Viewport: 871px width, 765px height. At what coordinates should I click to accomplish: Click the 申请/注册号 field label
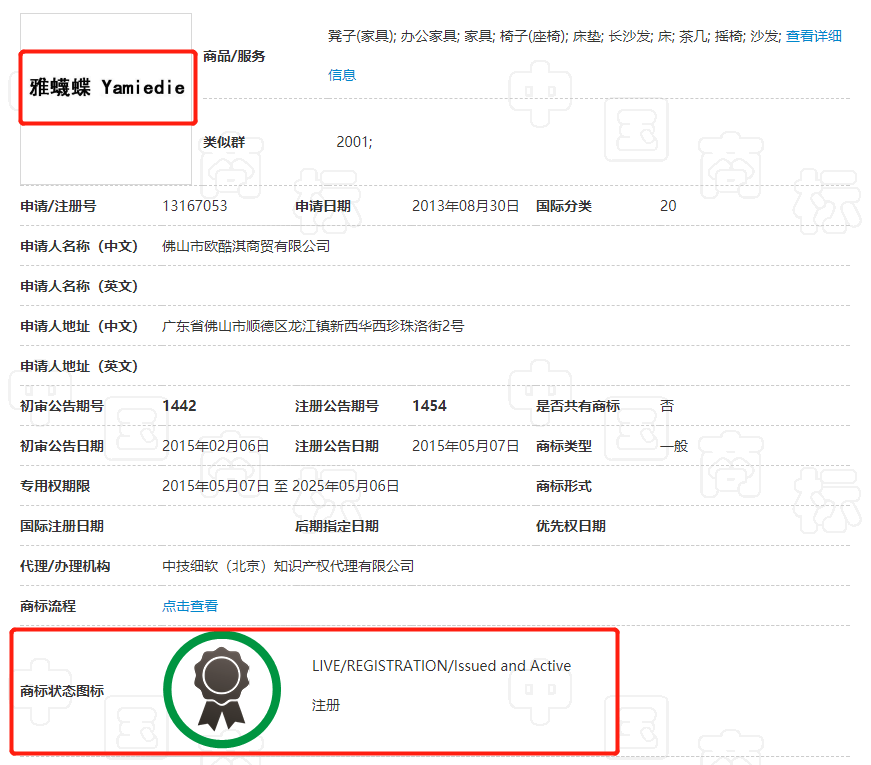[58, 206]
